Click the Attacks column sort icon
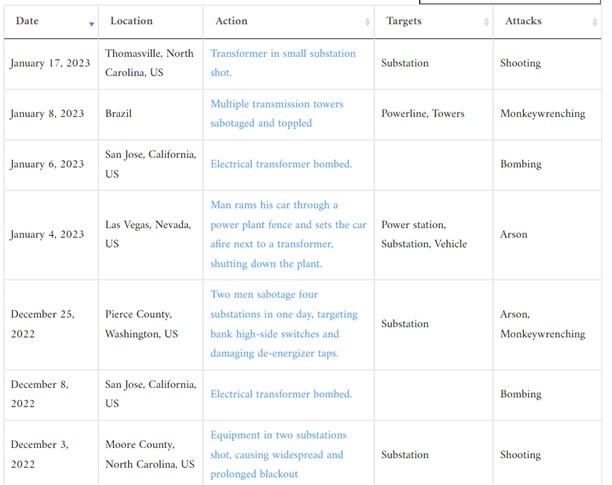The image size is (612, 485). pyautogui.click(x=595, y=22)
